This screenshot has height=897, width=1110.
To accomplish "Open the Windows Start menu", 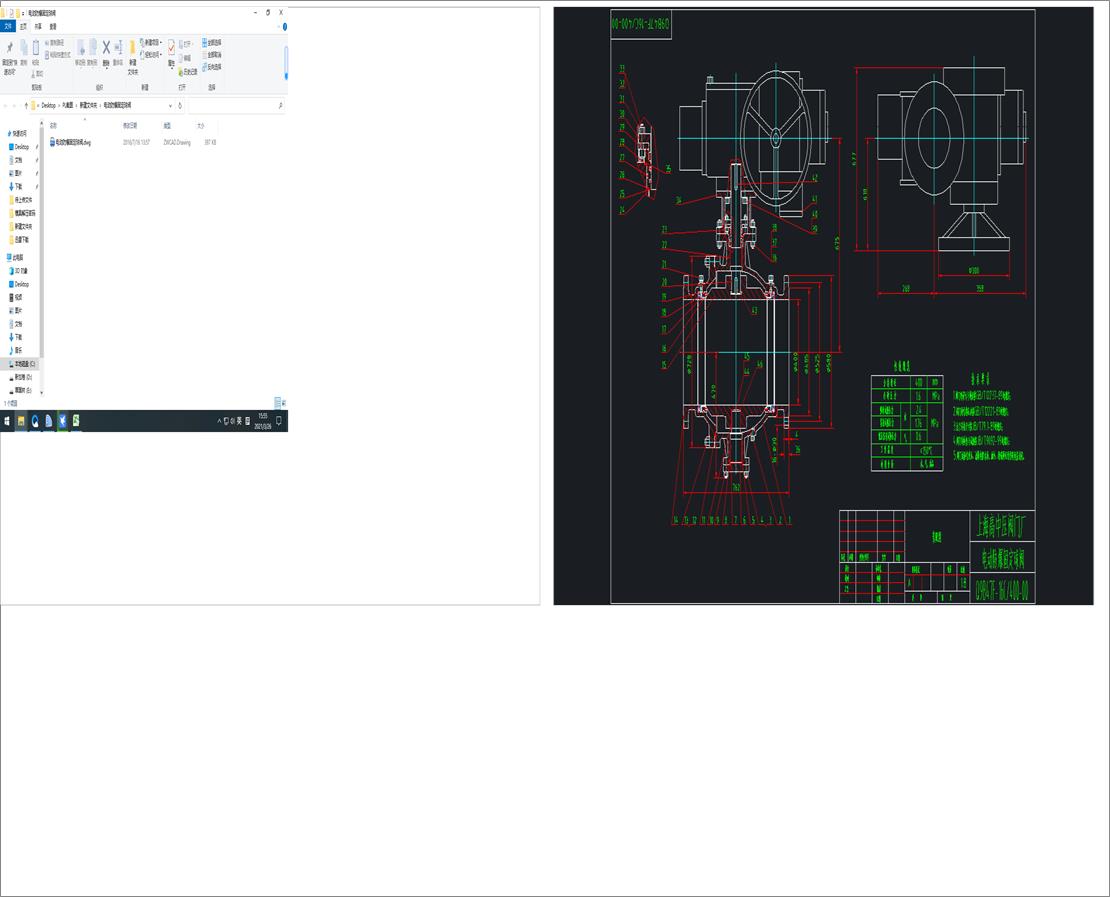I will point(6,421).
